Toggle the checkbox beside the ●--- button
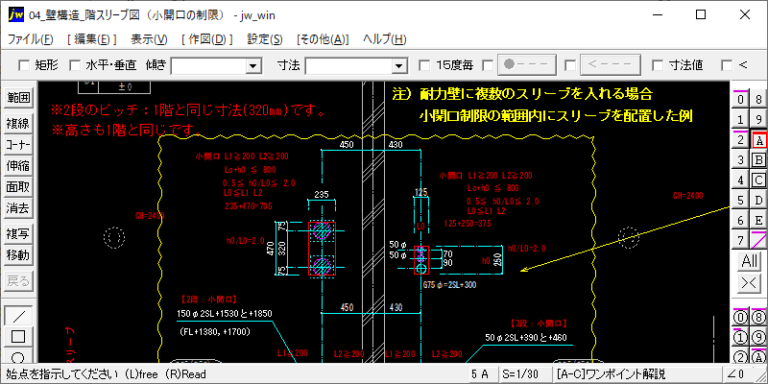The image size is (768, 384). click(488, 65)
